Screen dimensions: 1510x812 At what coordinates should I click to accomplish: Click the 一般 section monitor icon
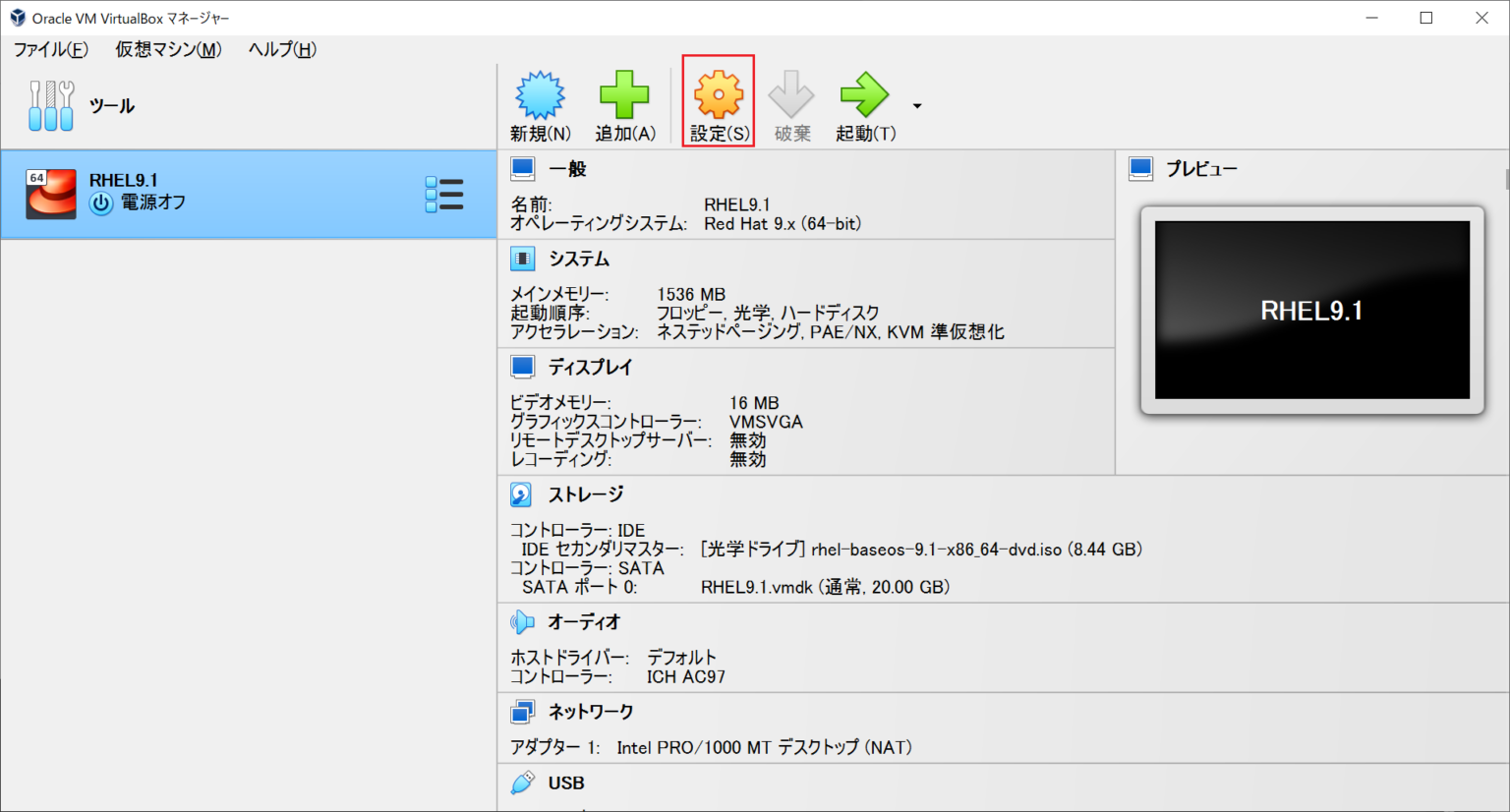(522, 167)
